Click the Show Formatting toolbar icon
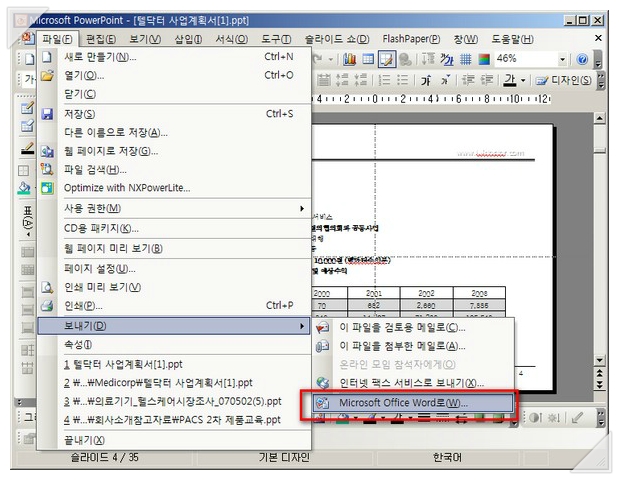This screenshot has width=619, height=480. coord(447,59)
